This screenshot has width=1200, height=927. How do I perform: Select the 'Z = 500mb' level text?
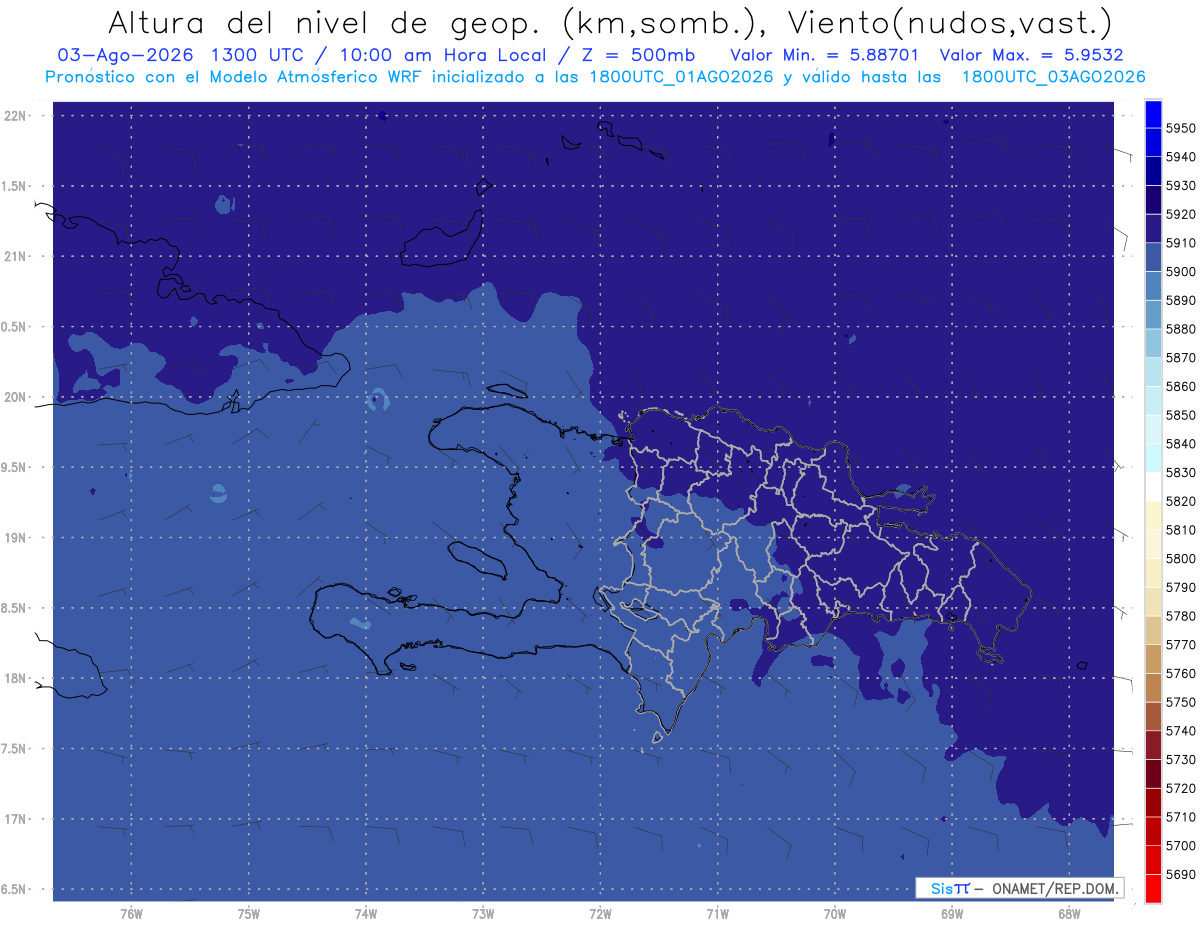pyautogui.click(x=637, y=55)
